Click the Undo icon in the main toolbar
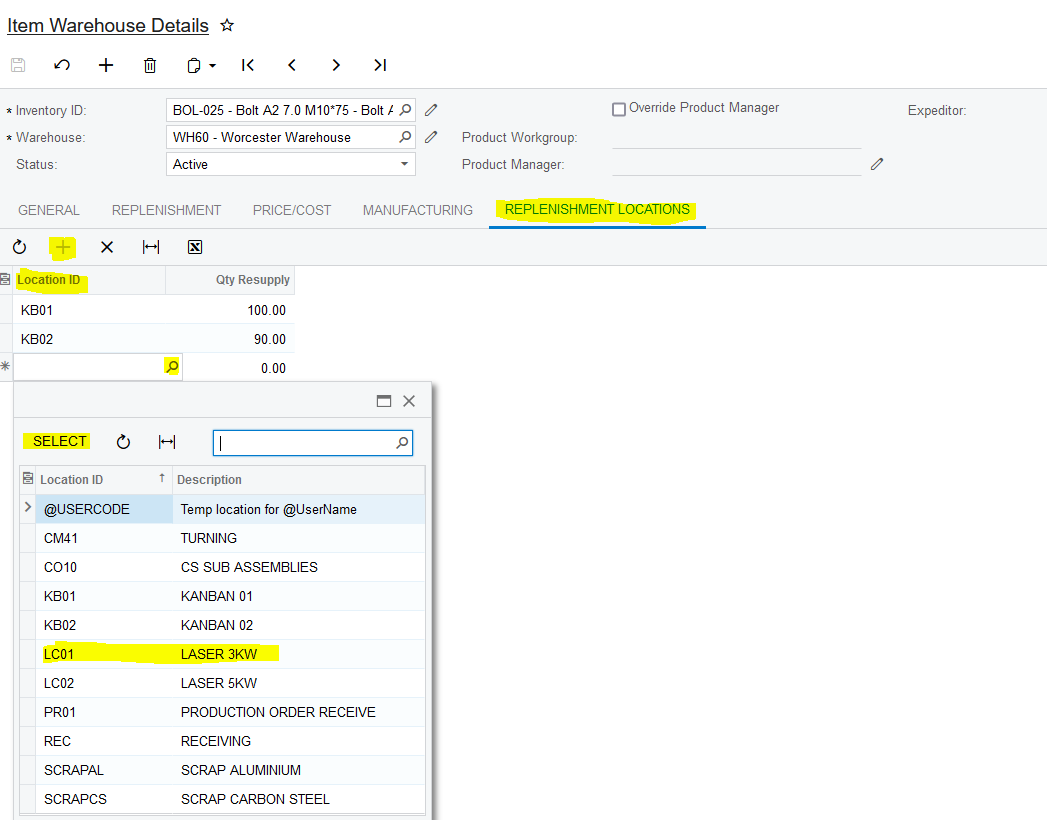 click(x=62, y=65)
